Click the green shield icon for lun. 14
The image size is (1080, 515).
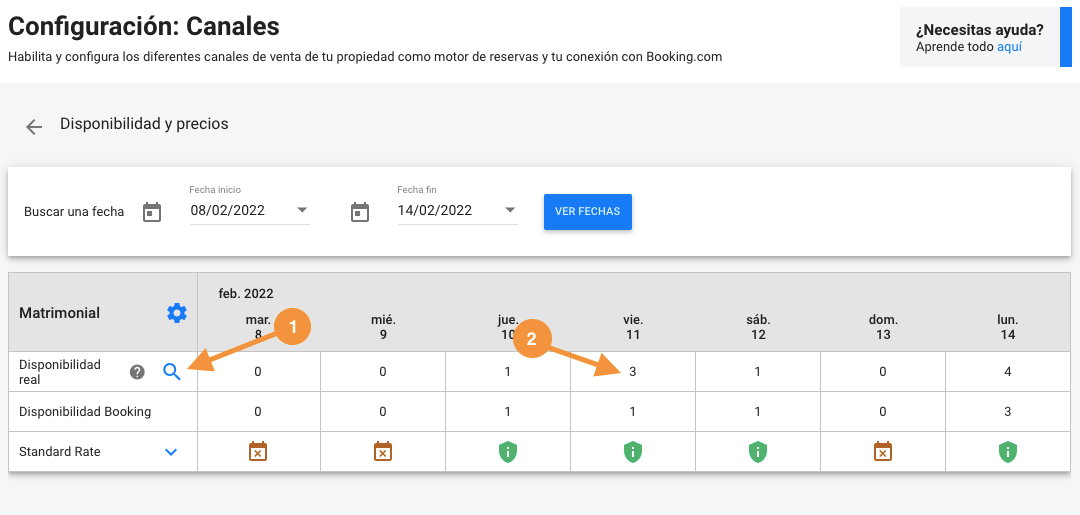point(1008,452)
